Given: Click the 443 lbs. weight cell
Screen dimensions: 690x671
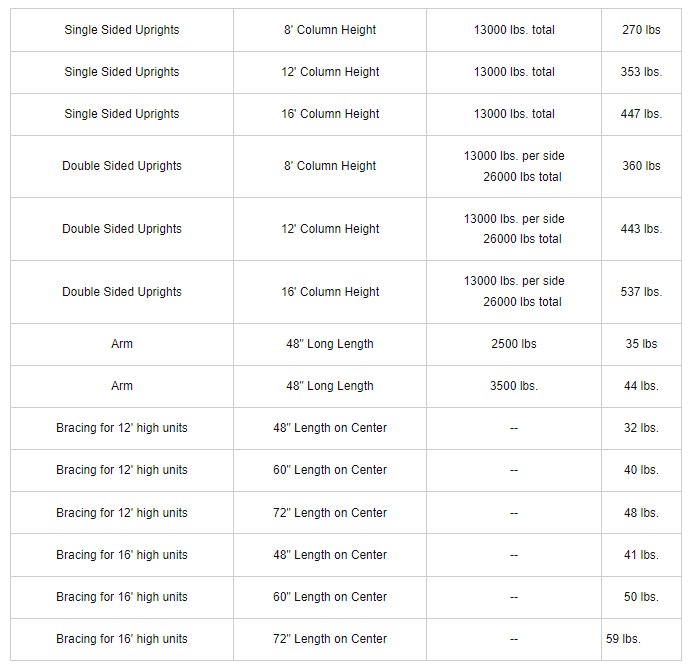Looking at the screenshot, I should coord(641,229).
